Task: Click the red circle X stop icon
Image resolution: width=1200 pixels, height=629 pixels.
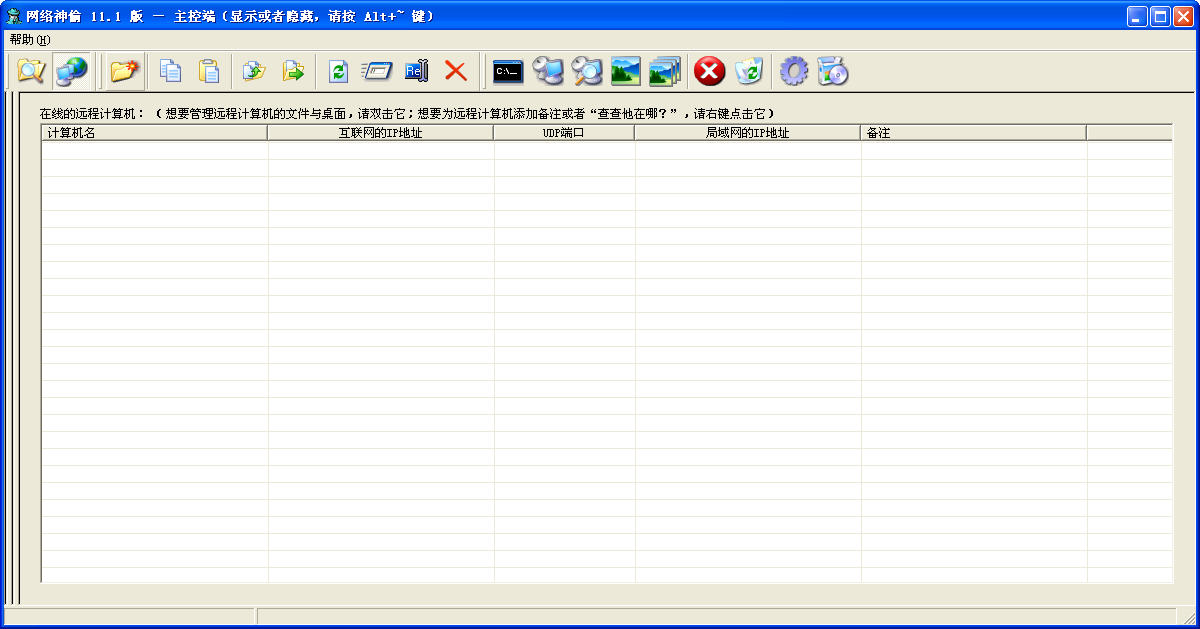Action: coord(709,71)
